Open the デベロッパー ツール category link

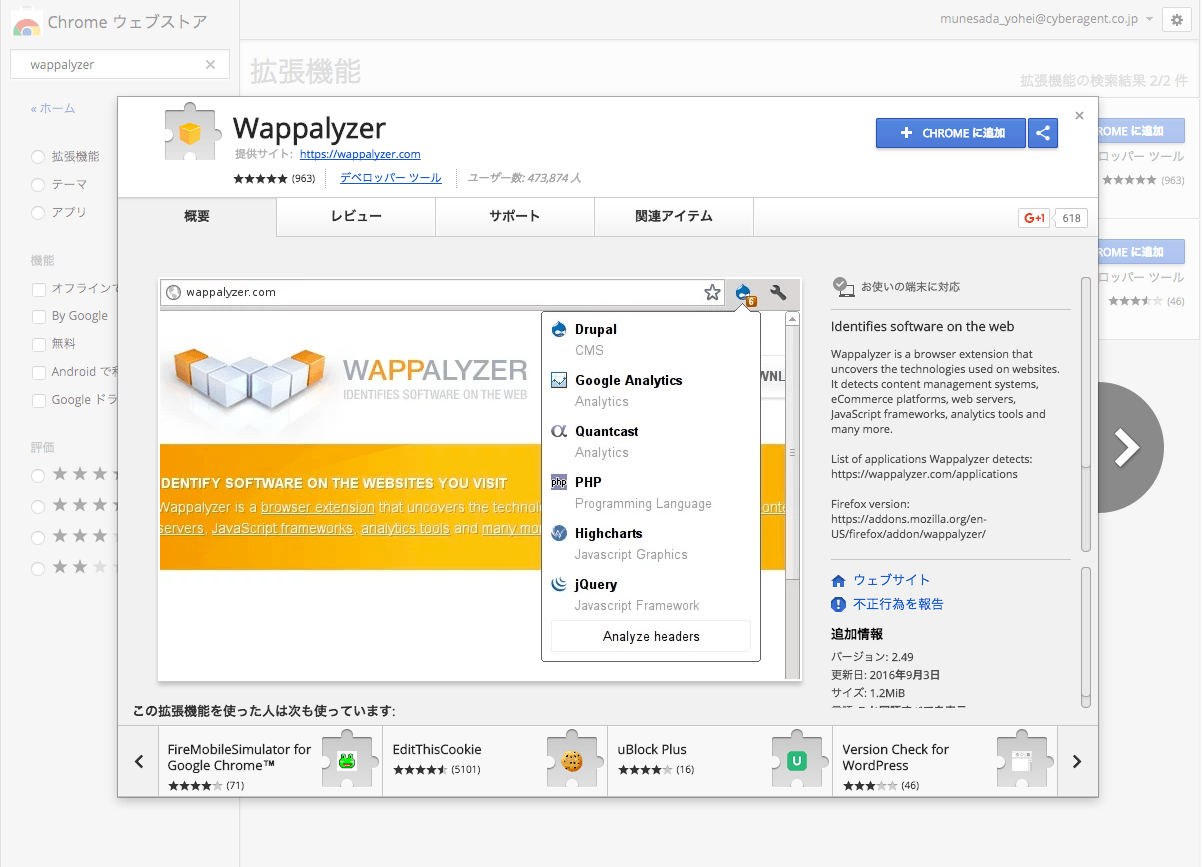pos(391,178)
